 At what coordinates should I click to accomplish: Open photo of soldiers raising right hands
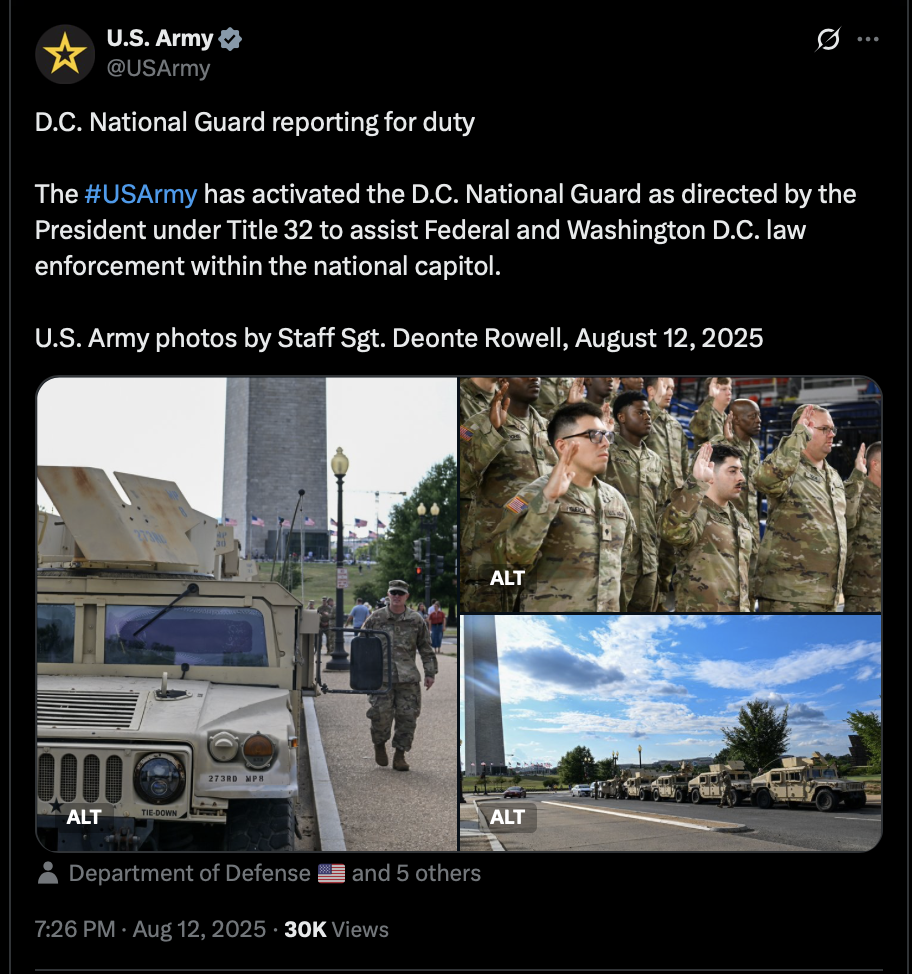(x=670, y=494)
